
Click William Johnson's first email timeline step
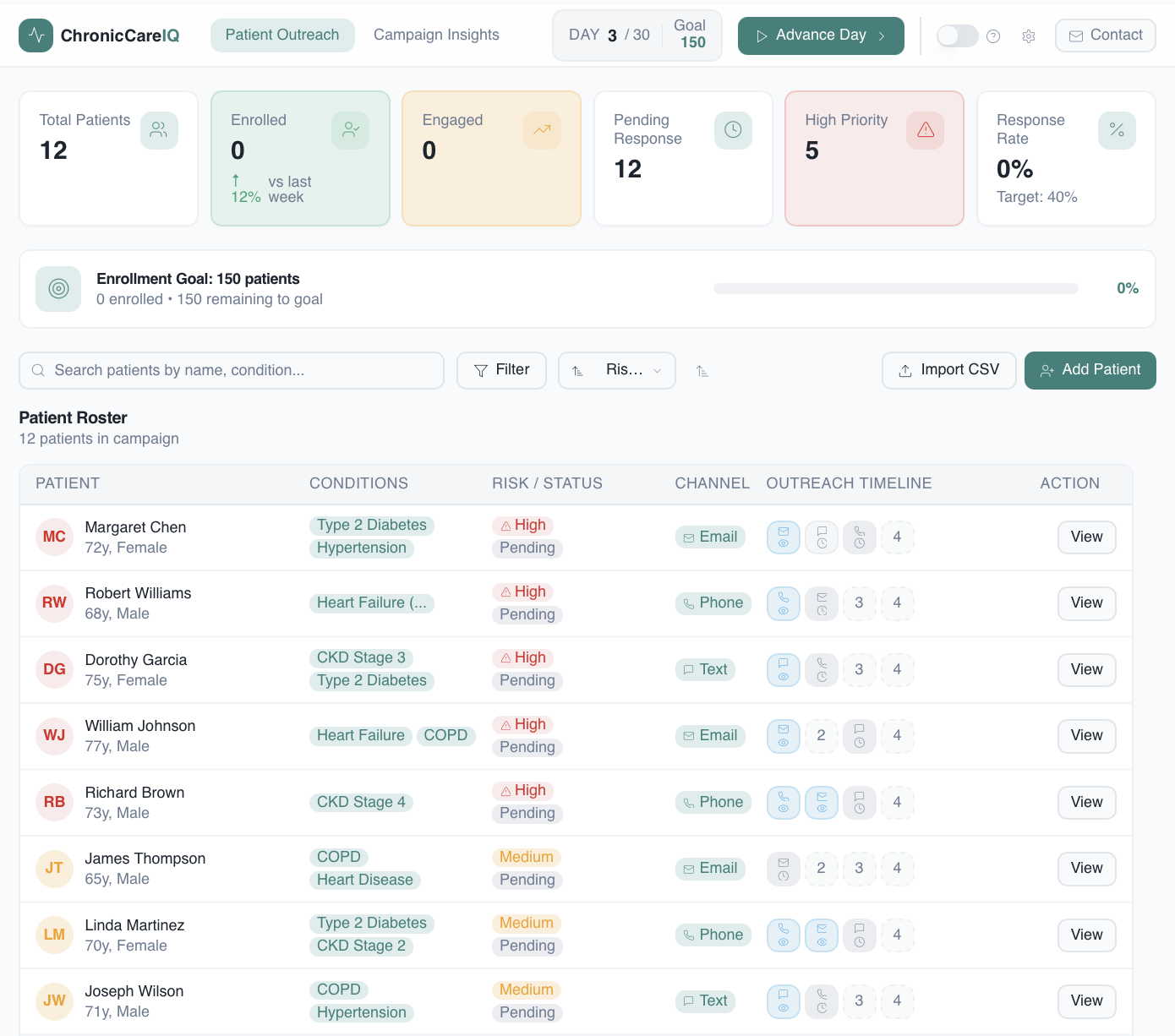point(784,736)
